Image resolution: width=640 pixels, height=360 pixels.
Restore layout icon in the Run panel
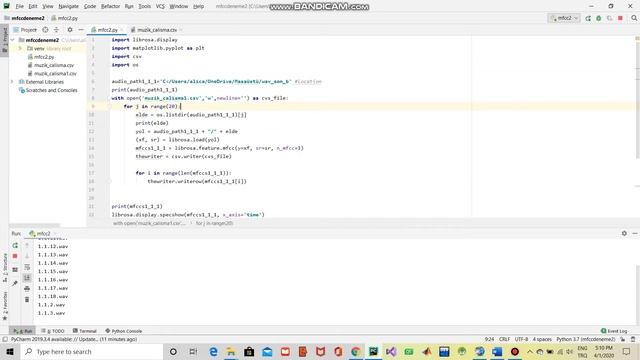[x=15, y=270]
